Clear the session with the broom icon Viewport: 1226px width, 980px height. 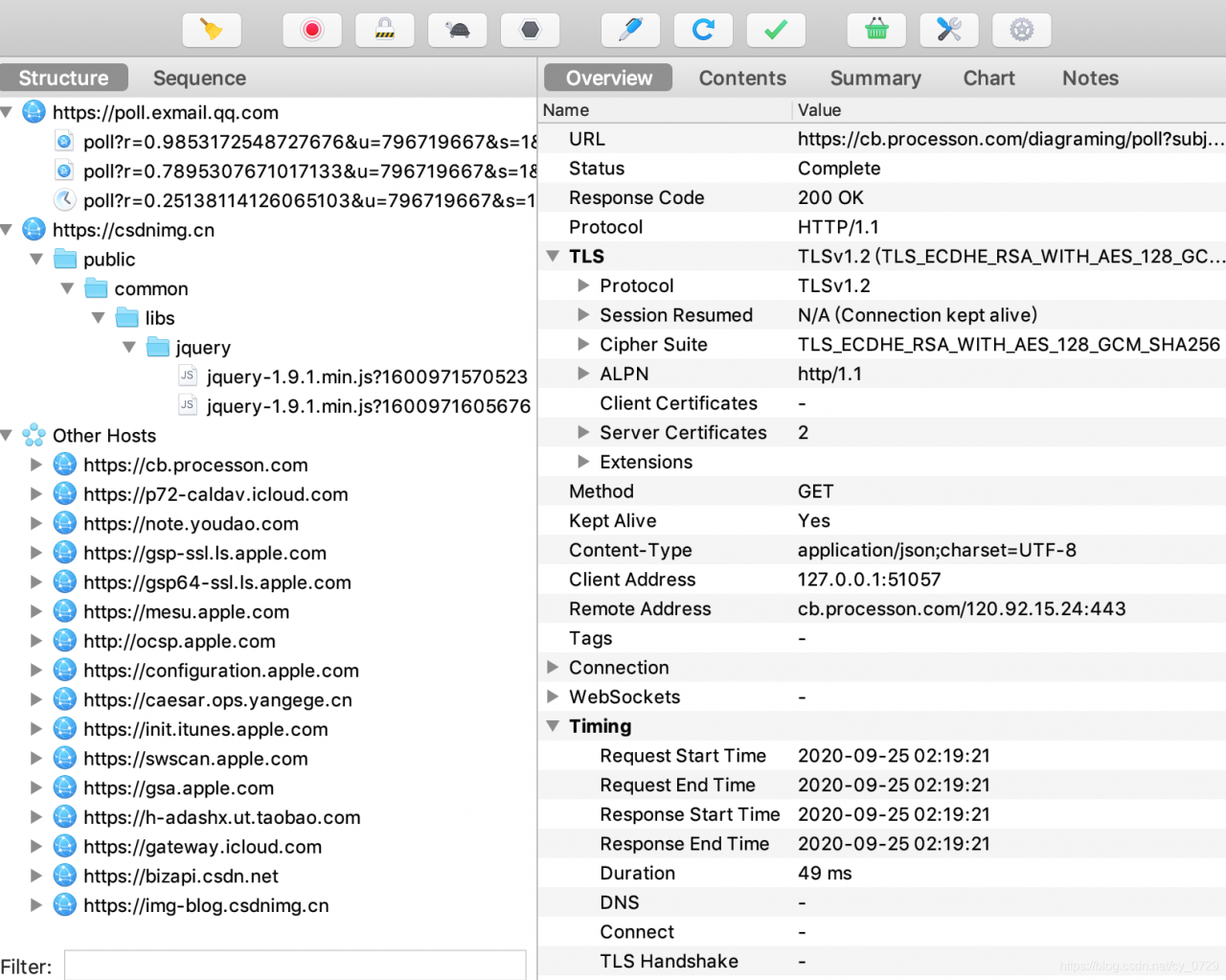pos(212,31)
